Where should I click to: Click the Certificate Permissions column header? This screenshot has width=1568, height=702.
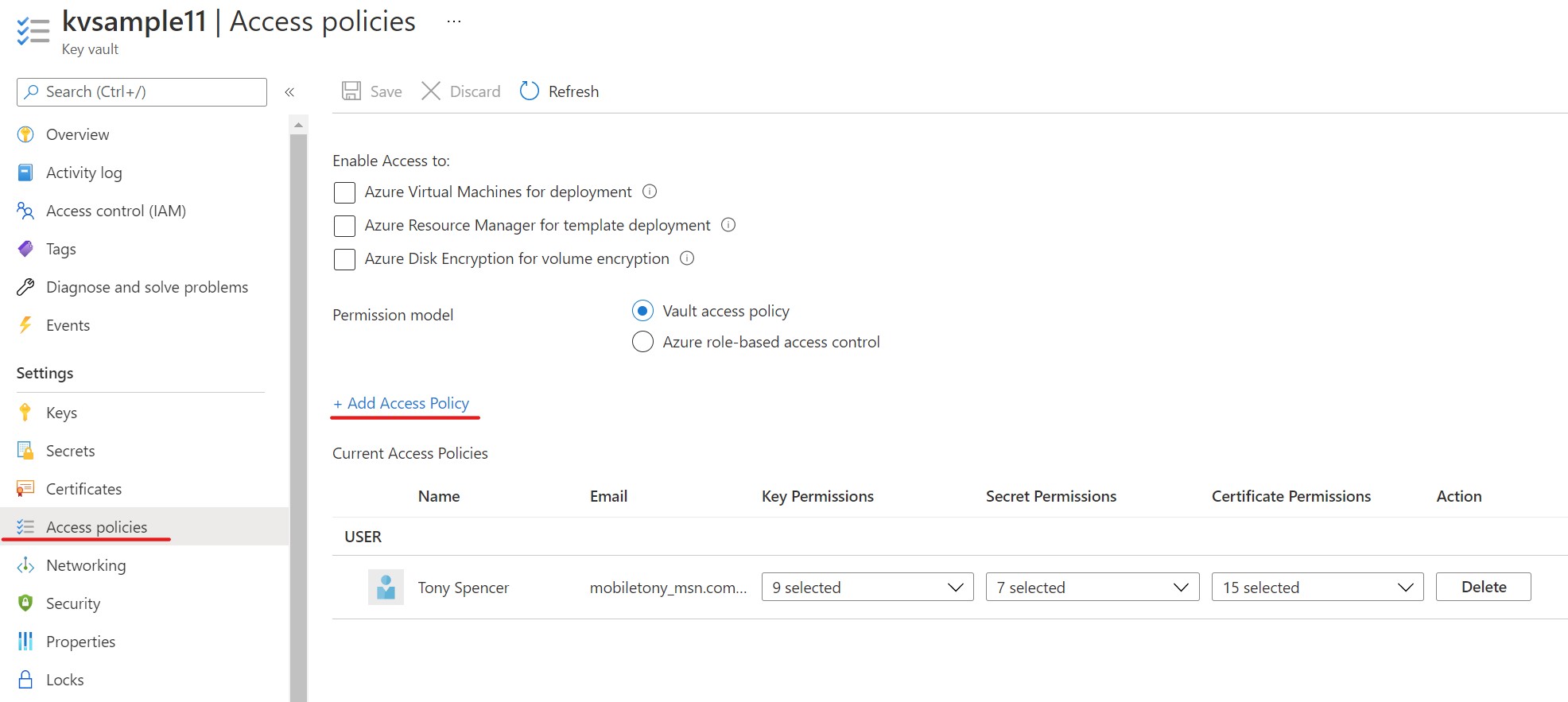coord(1290,496)
